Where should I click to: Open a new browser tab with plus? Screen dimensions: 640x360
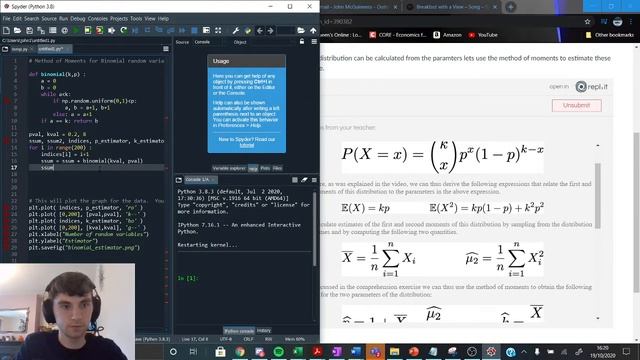pos(511,7)
